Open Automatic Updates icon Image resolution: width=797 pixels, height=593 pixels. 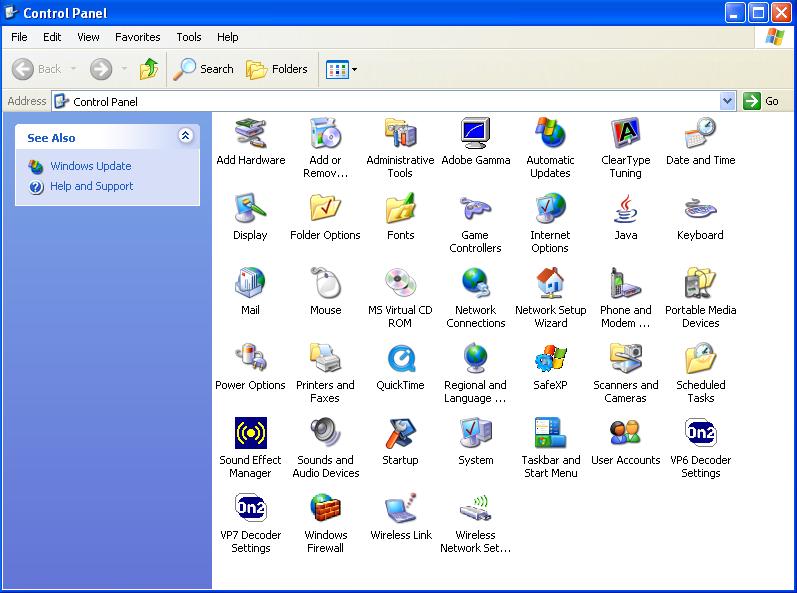(x=550, y=134)
